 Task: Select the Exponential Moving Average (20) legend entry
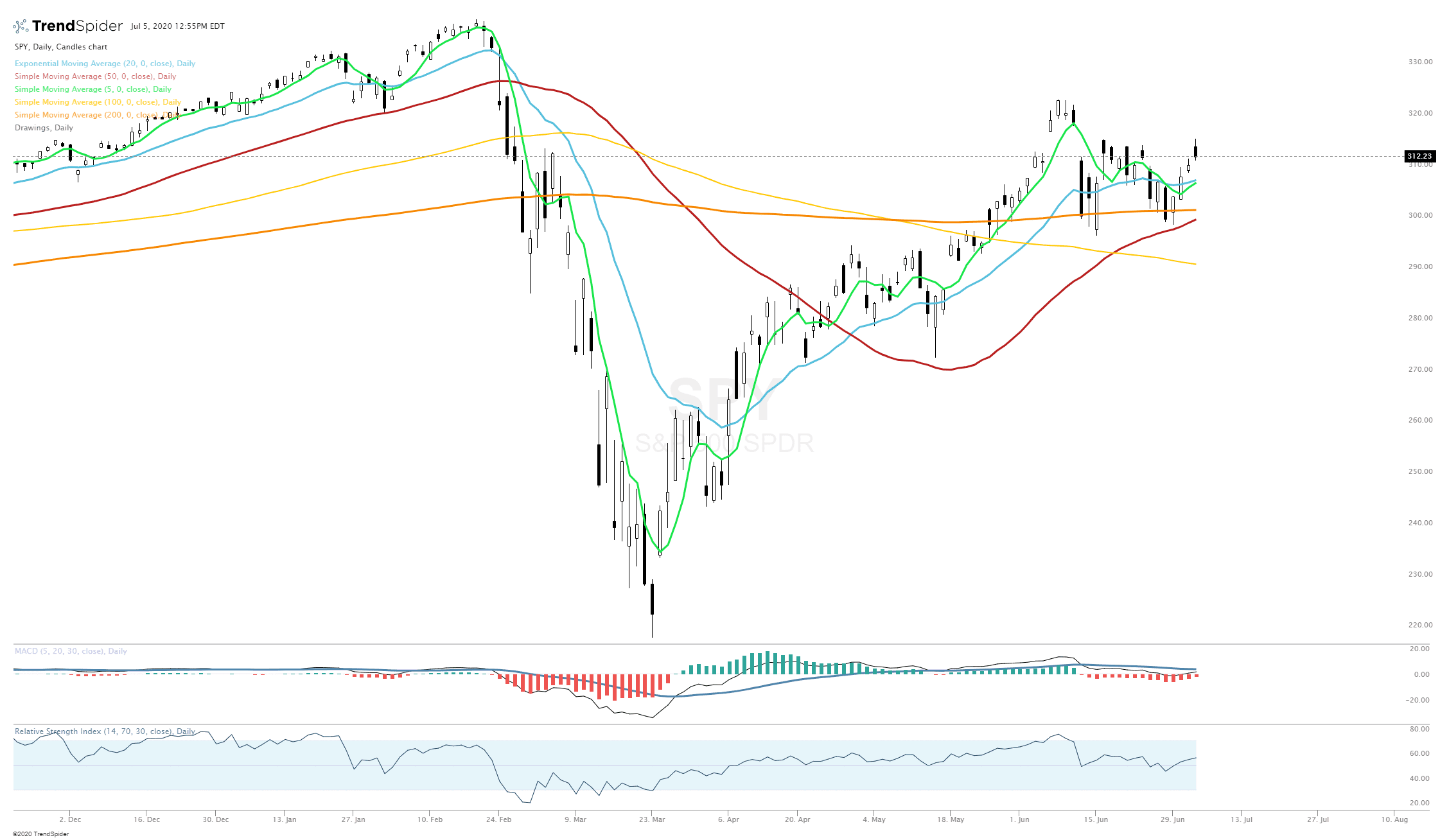point(105,64)
